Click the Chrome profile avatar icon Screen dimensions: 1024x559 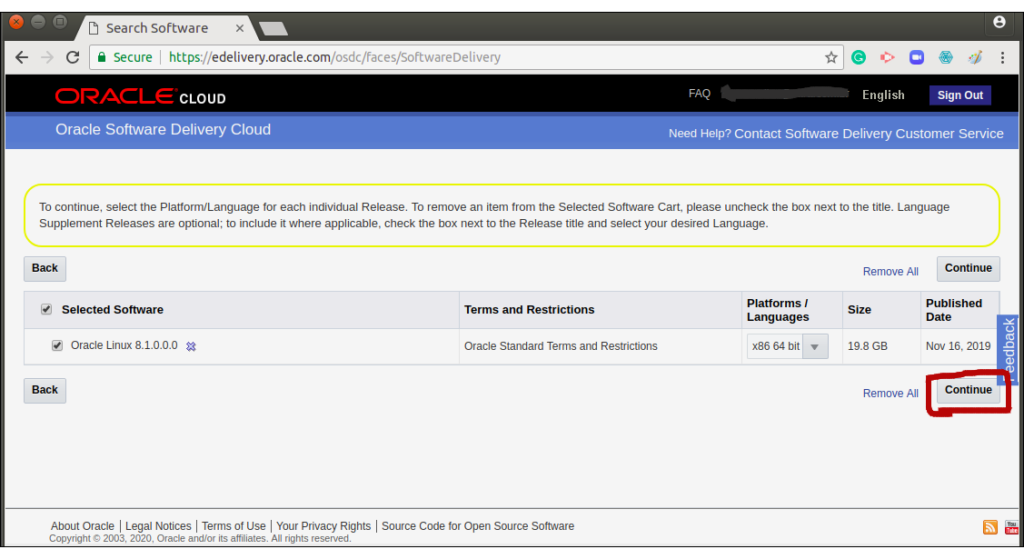[999, 22]
